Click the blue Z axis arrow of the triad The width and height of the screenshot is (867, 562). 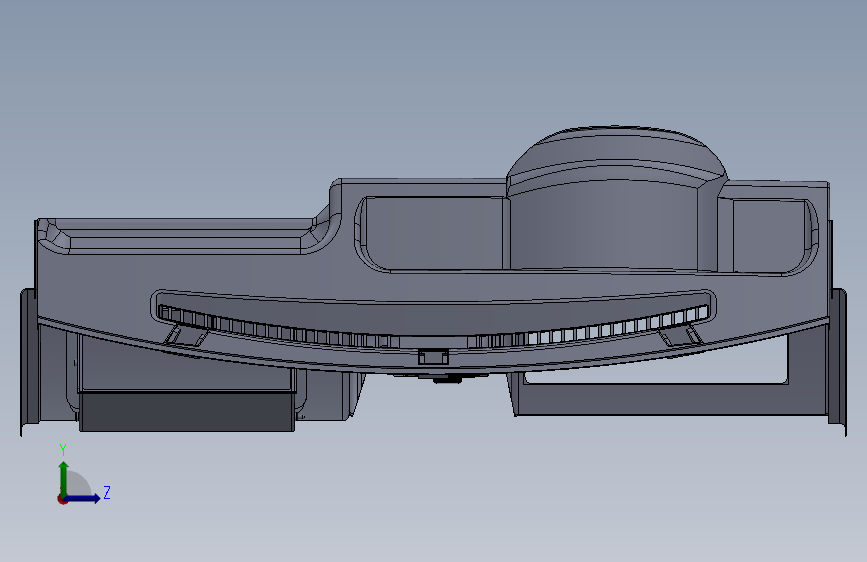pyautogui.click(x=84, y=498)
